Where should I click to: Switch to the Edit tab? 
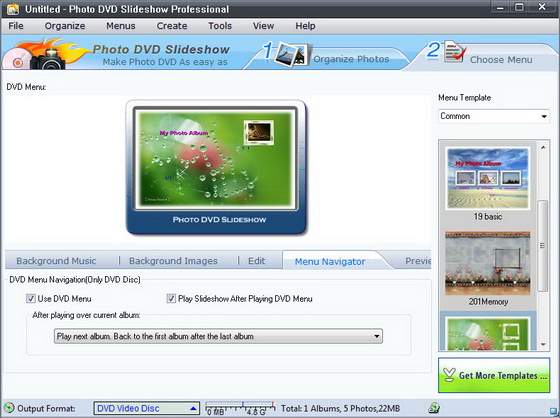[257, 261]
